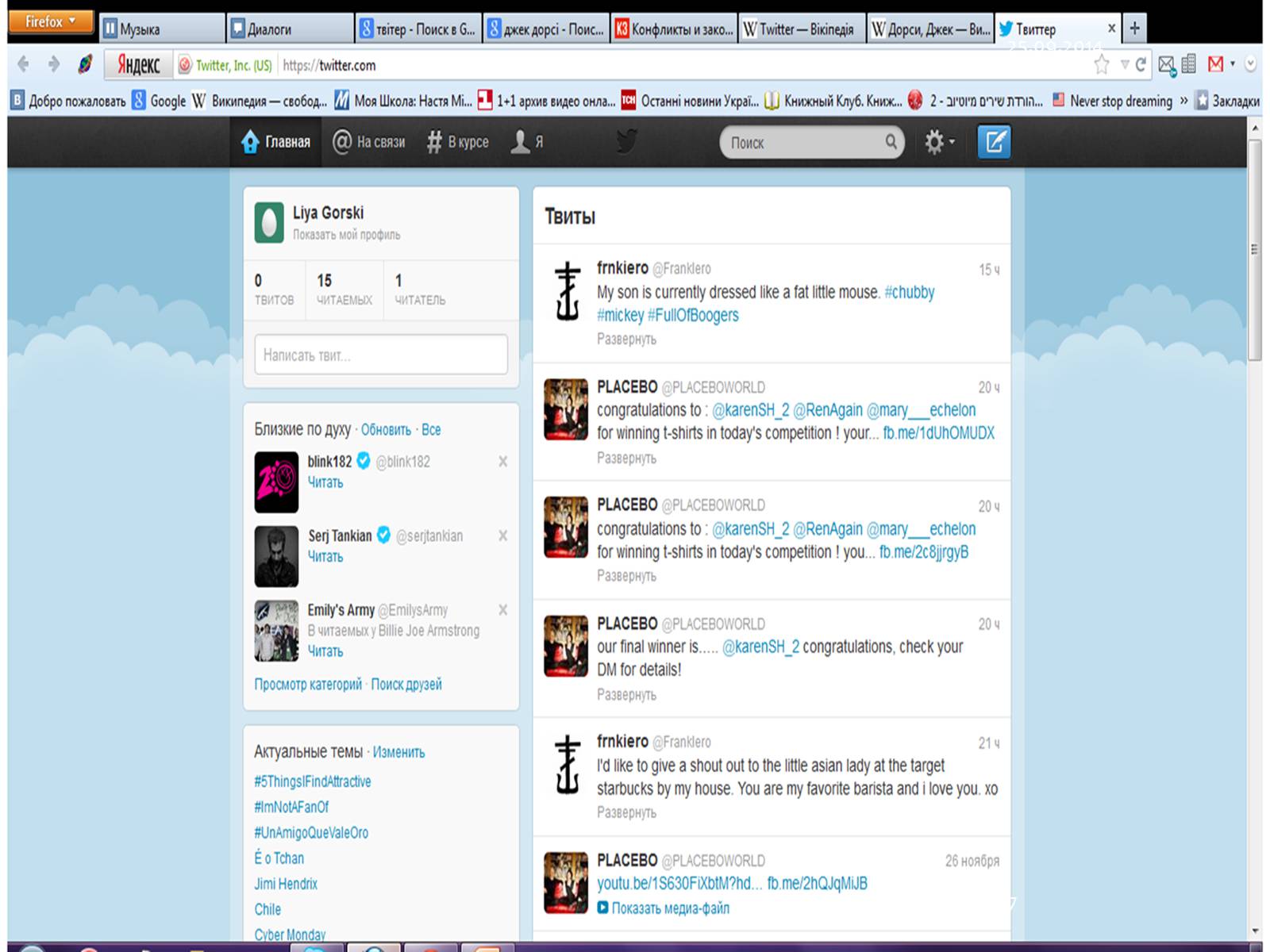Click the bookmark star icon
Viewport: 1270px width, 952px height.
coord(1102,65)
